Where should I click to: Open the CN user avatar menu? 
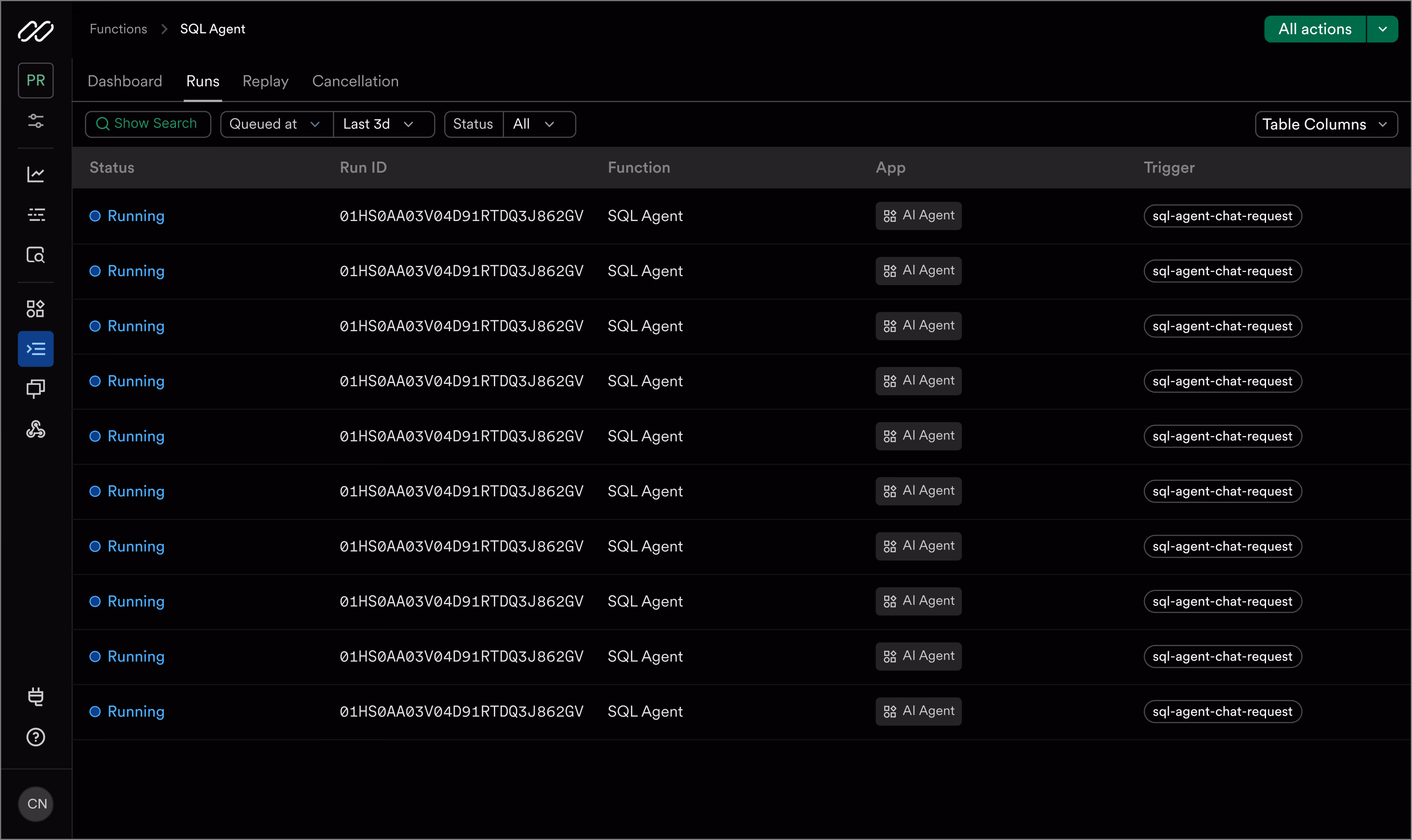[x=36, y=804]
